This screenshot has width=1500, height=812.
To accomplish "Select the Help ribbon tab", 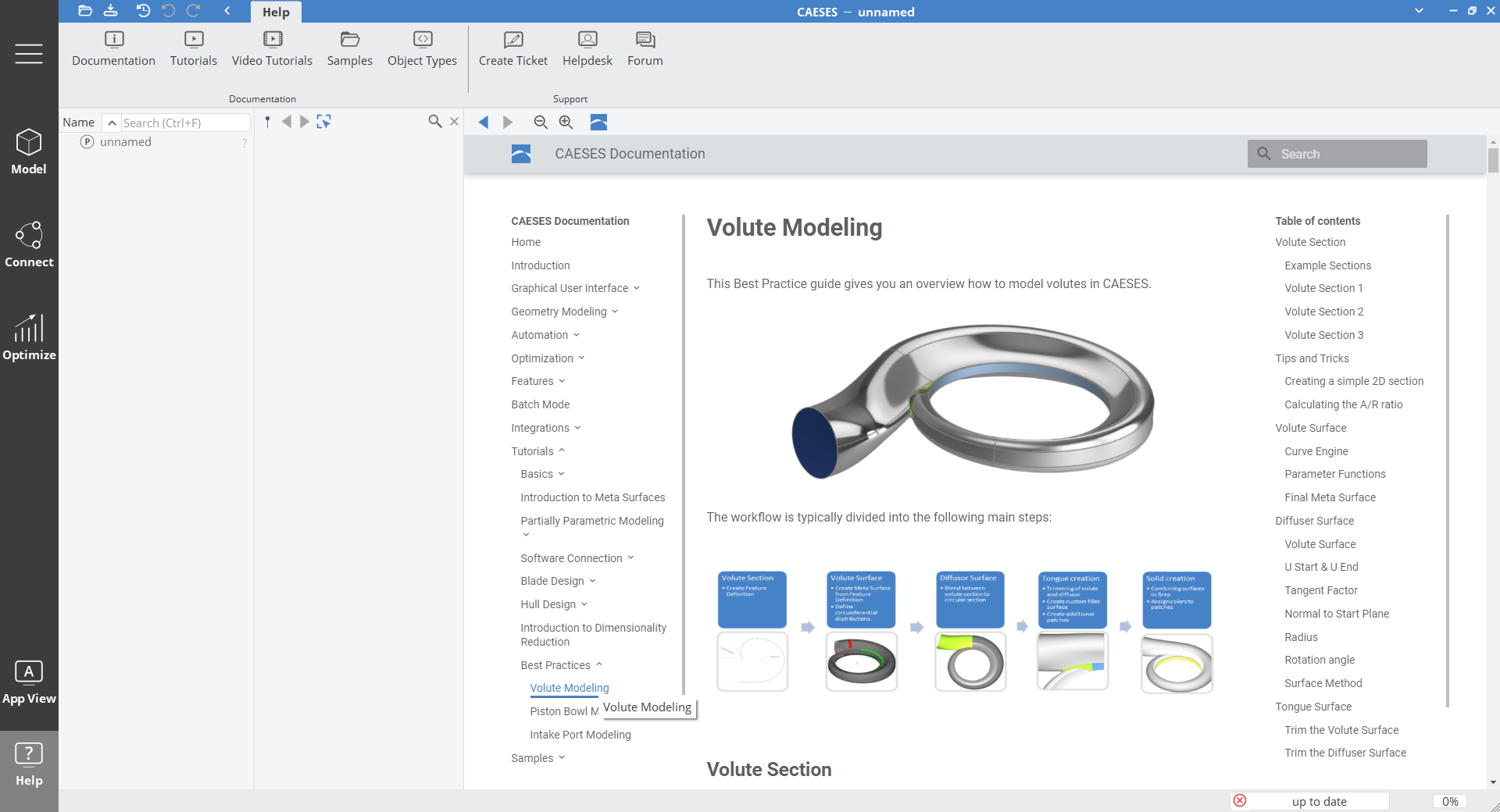I will pyautogui.click(x=276, y=12).
